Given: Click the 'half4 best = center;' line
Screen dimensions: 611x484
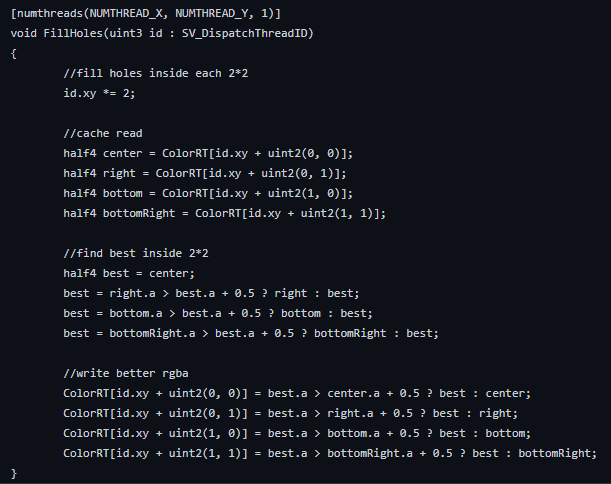Looking at the screenshot, I should [129, 273].
